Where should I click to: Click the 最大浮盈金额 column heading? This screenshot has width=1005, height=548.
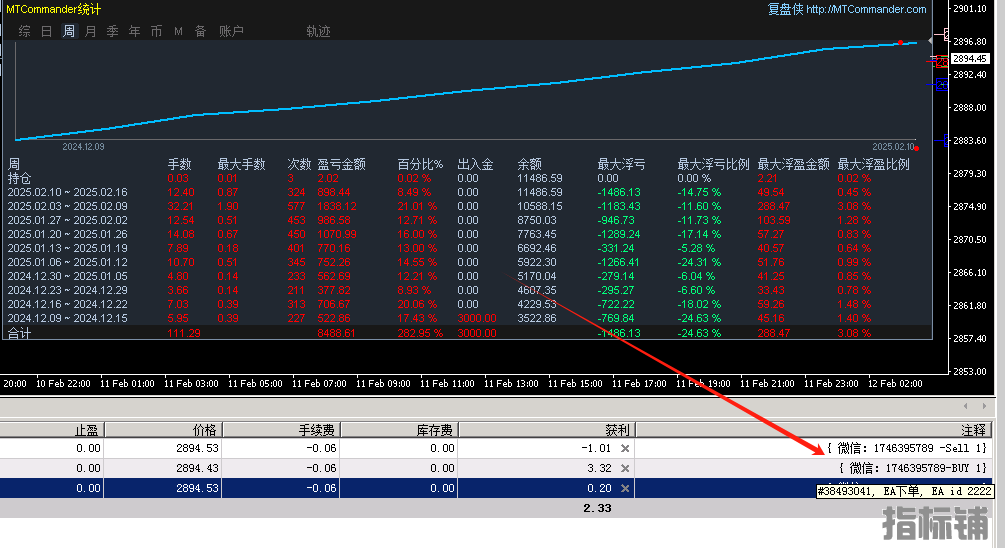793,164
